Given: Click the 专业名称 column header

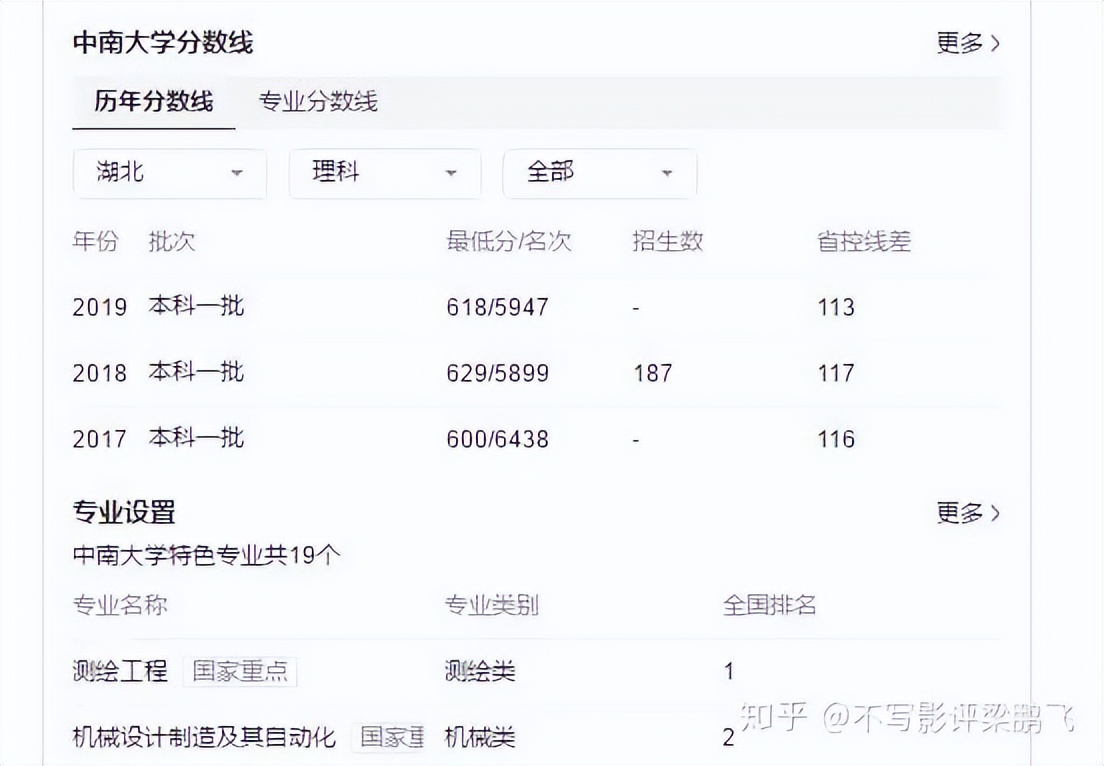Looking at the screenshot, I should [120, 605].
